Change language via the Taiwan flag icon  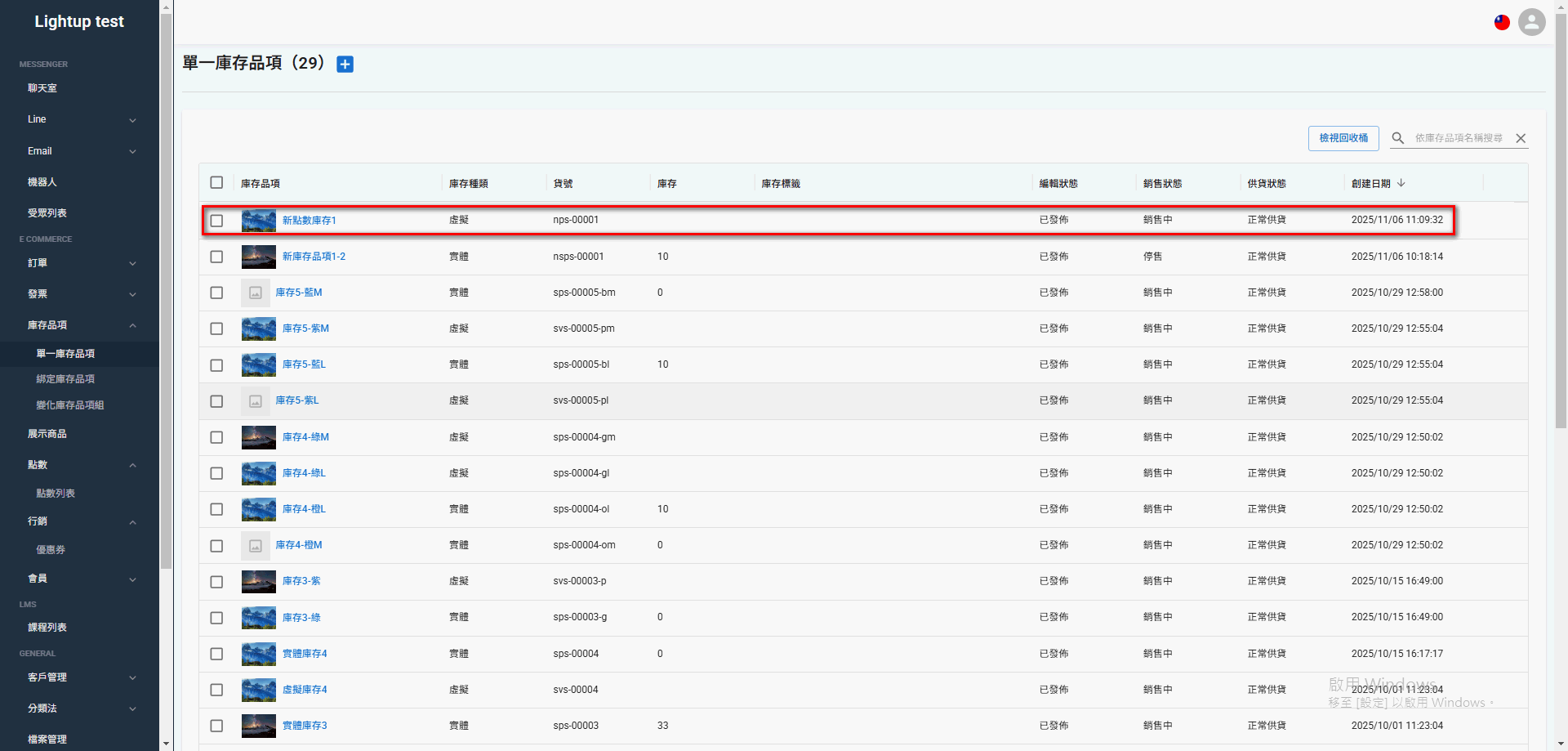coord(1502,22)
